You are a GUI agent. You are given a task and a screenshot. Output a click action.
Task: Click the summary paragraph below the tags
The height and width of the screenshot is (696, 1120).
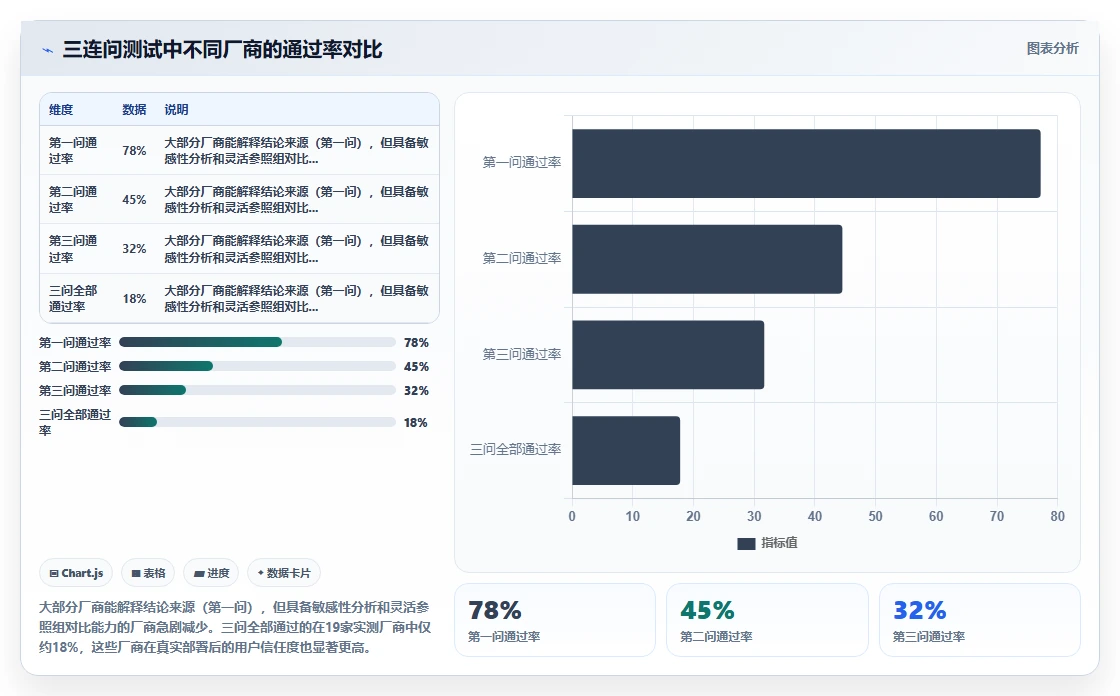tap(235, 627)
